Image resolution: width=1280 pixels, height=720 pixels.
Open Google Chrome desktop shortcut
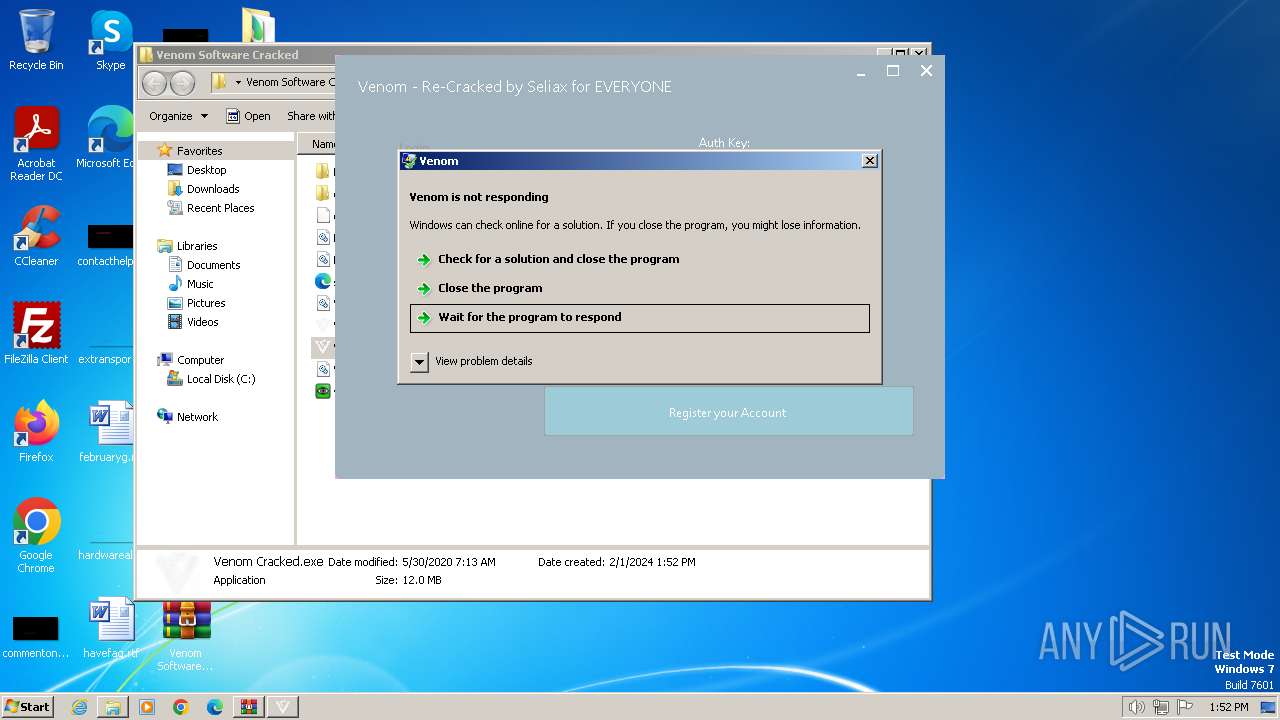tap(36, 536)
